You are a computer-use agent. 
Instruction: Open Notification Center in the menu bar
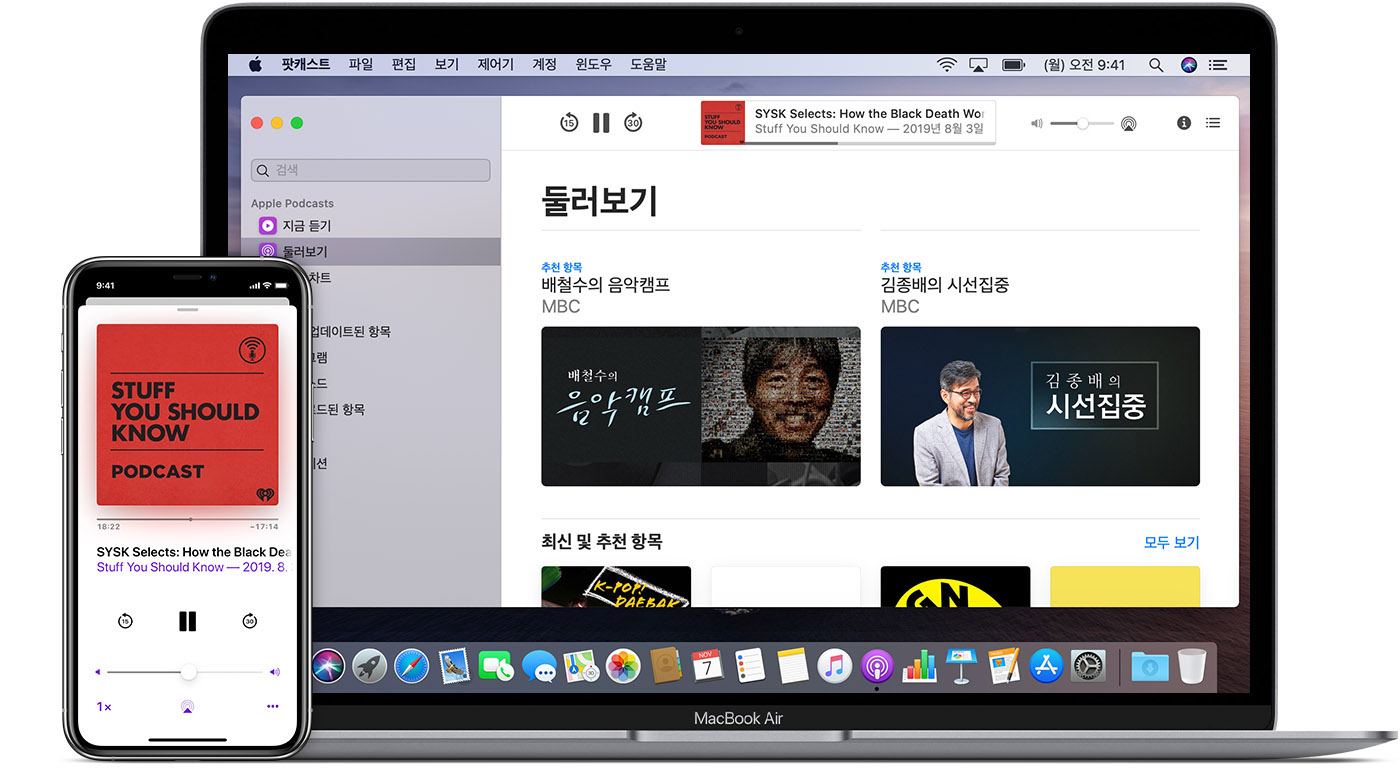click(x=1217, y=64)
